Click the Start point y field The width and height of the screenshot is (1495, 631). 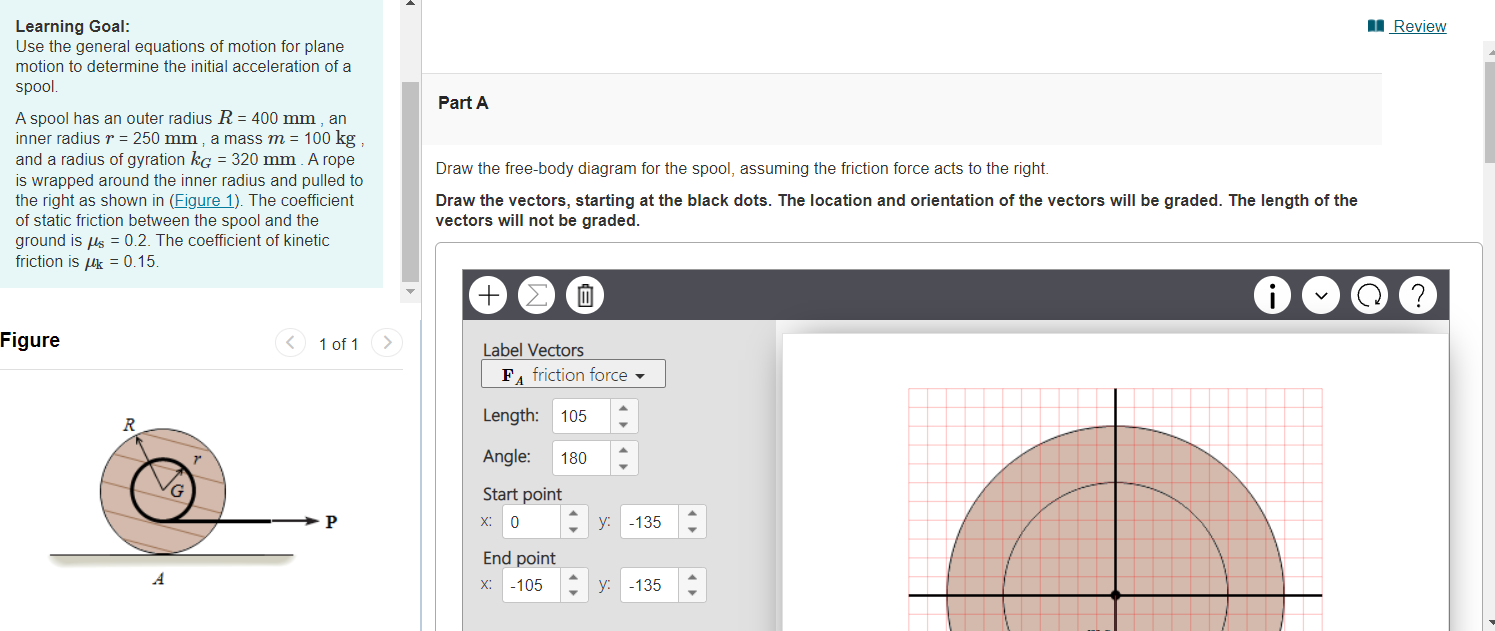[649, 522]
